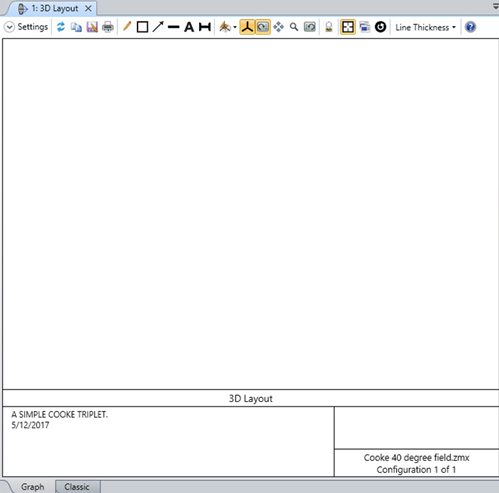
Task: Toggle the highlighted rotate view icon
Action: (263, 27)
